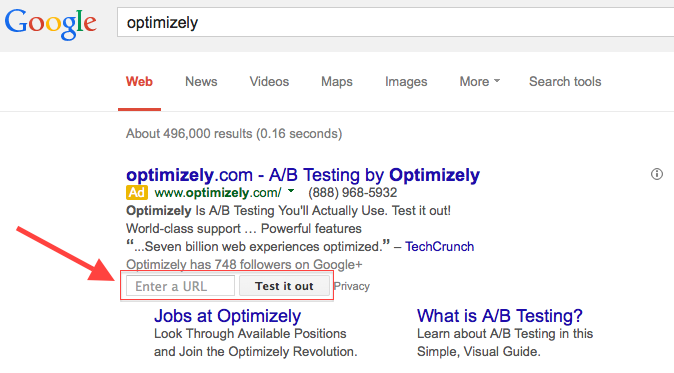Switch to the Videos tab

(x=269, y=82)
